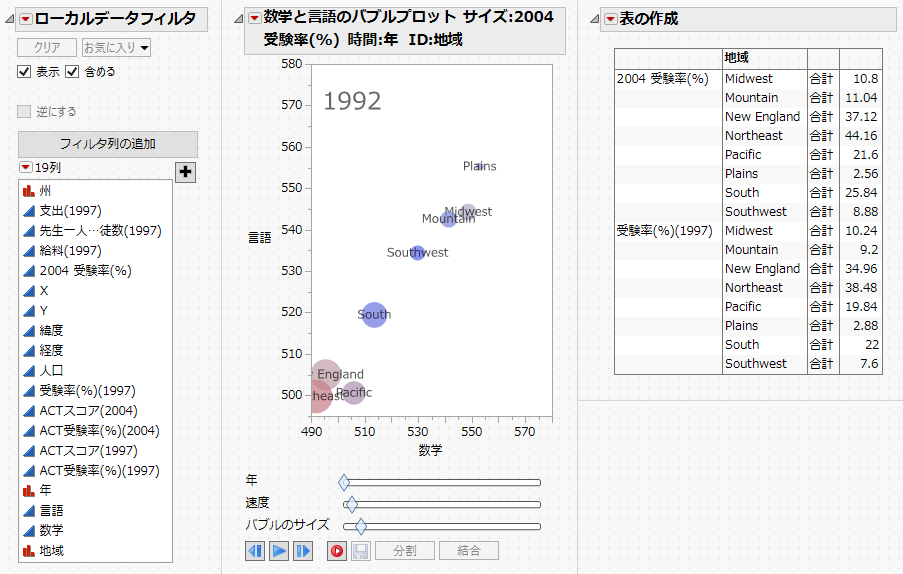Select the 地域 nominal column icon

(29, 550)
